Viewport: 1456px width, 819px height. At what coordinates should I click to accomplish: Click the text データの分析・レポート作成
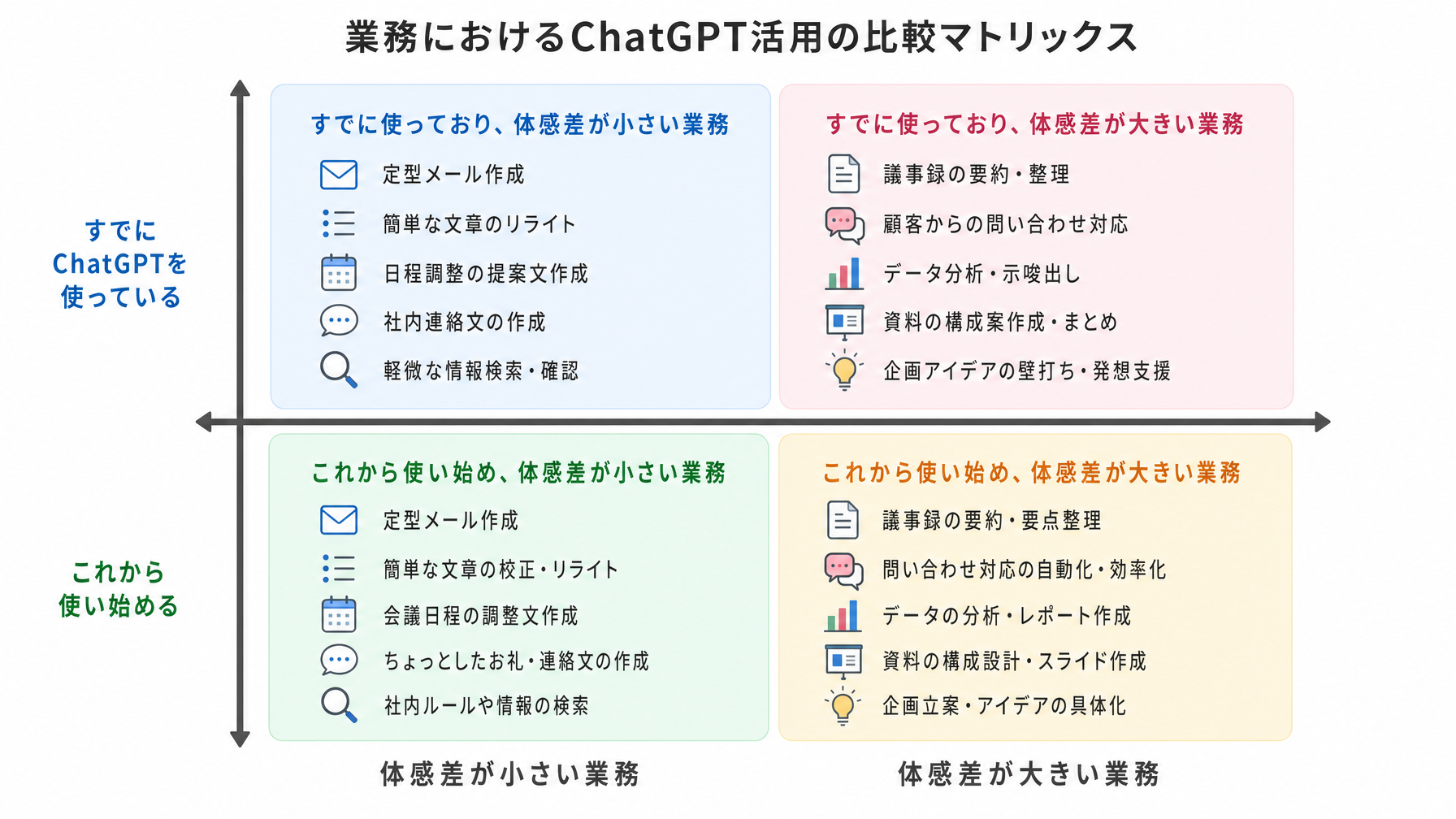point(1007,616)
